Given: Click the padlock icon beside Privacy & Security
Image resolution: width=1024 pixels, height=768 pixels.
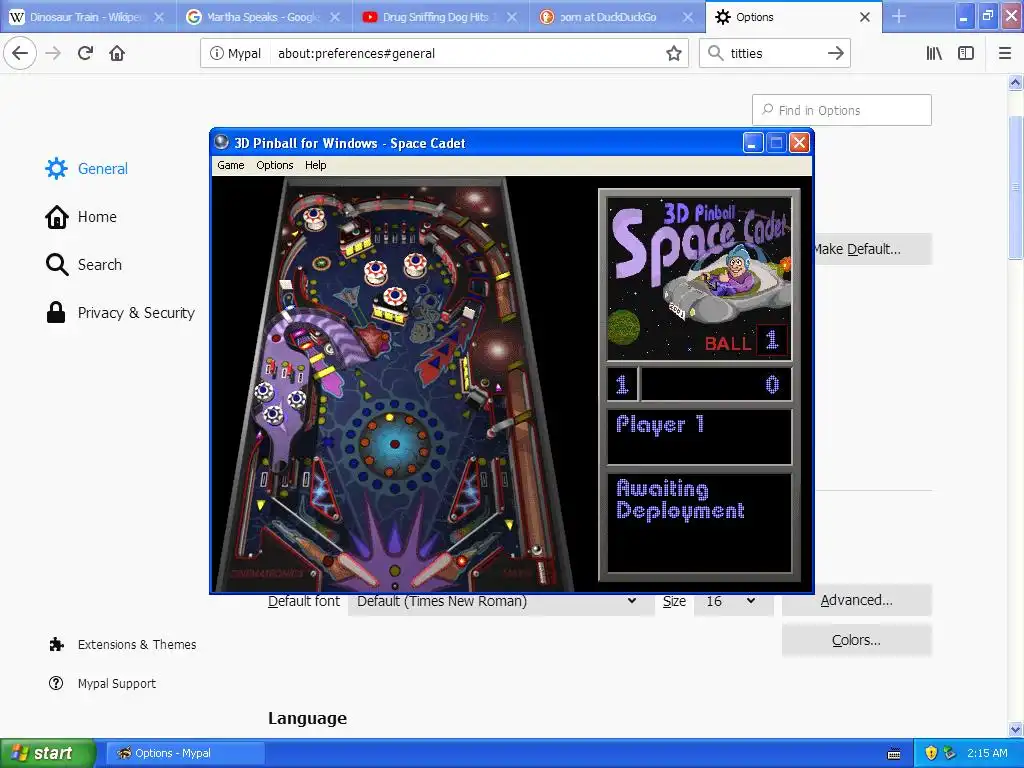Looking at the screenshot, I should click(x=56, y=312).
